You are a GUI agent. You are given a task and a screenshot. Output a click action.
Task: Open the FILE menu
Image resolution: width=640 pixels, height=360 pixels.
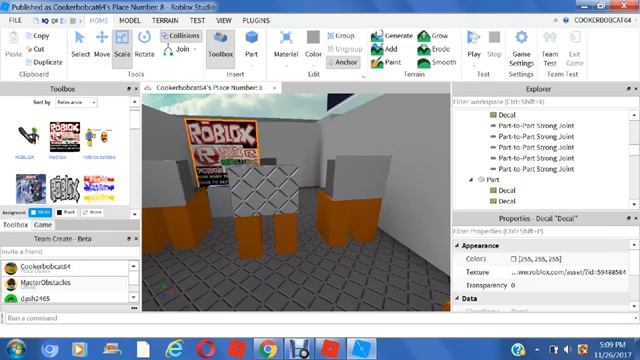(x=15, y=20)
